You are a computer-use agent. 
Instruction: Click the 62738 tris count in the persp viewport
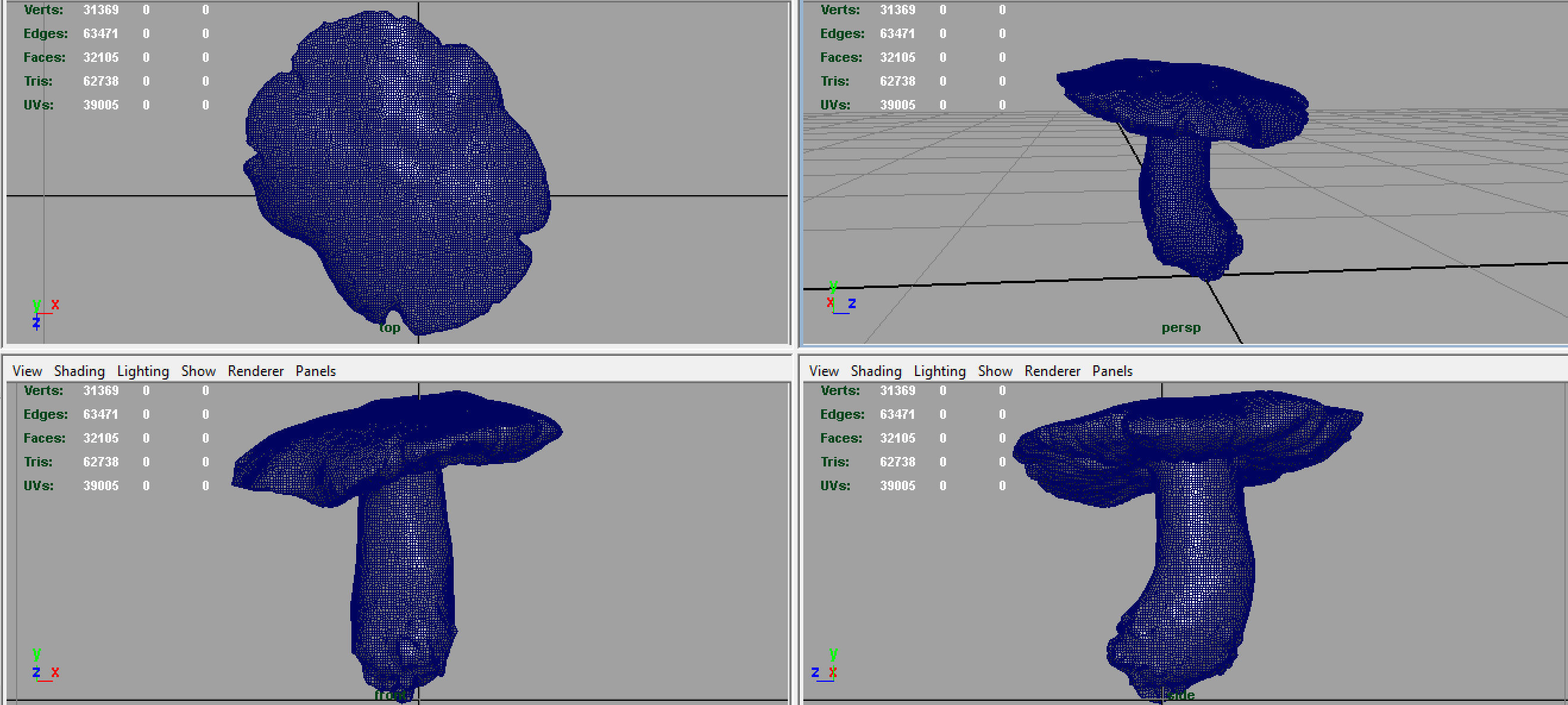click(x=897, y=81)
